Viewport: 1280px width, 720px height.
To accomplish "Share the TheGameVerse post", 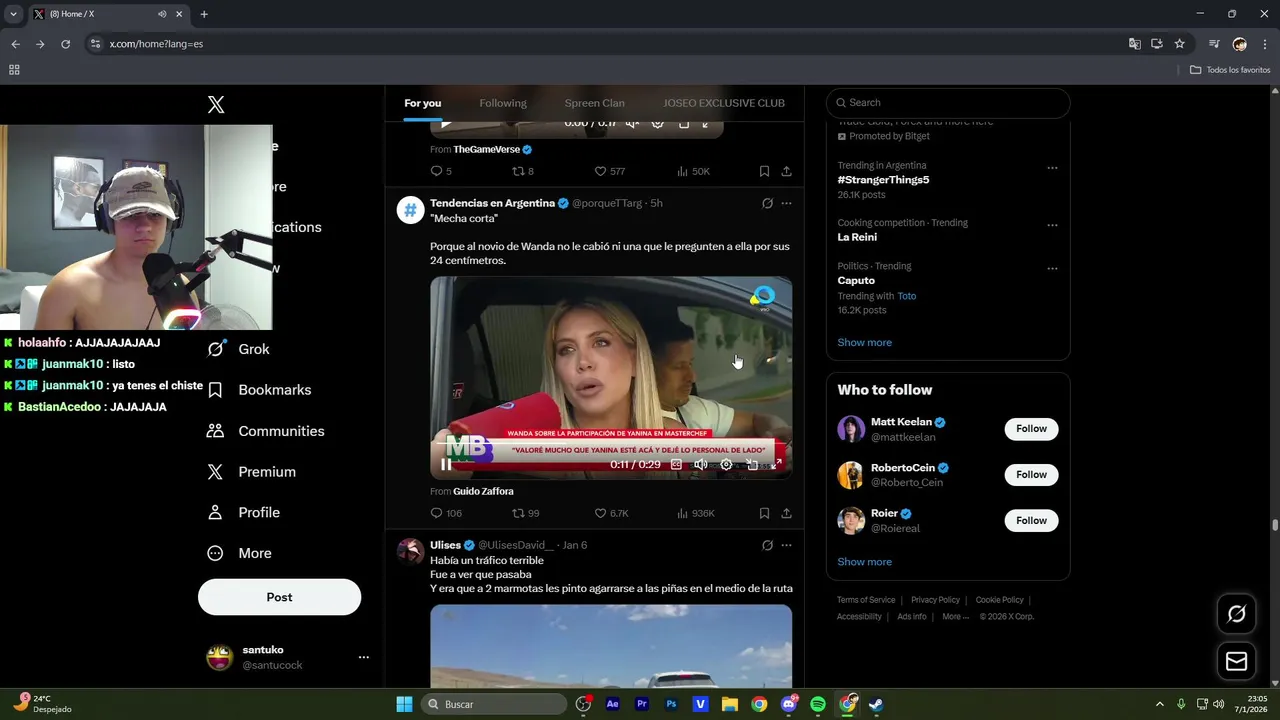I will coord(786,171).
